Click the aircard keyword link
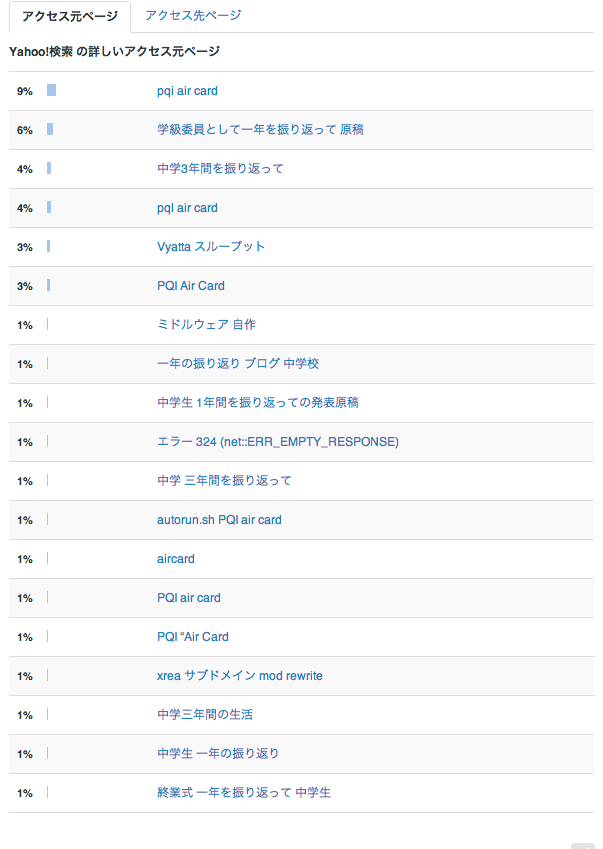 coord(176,559)
